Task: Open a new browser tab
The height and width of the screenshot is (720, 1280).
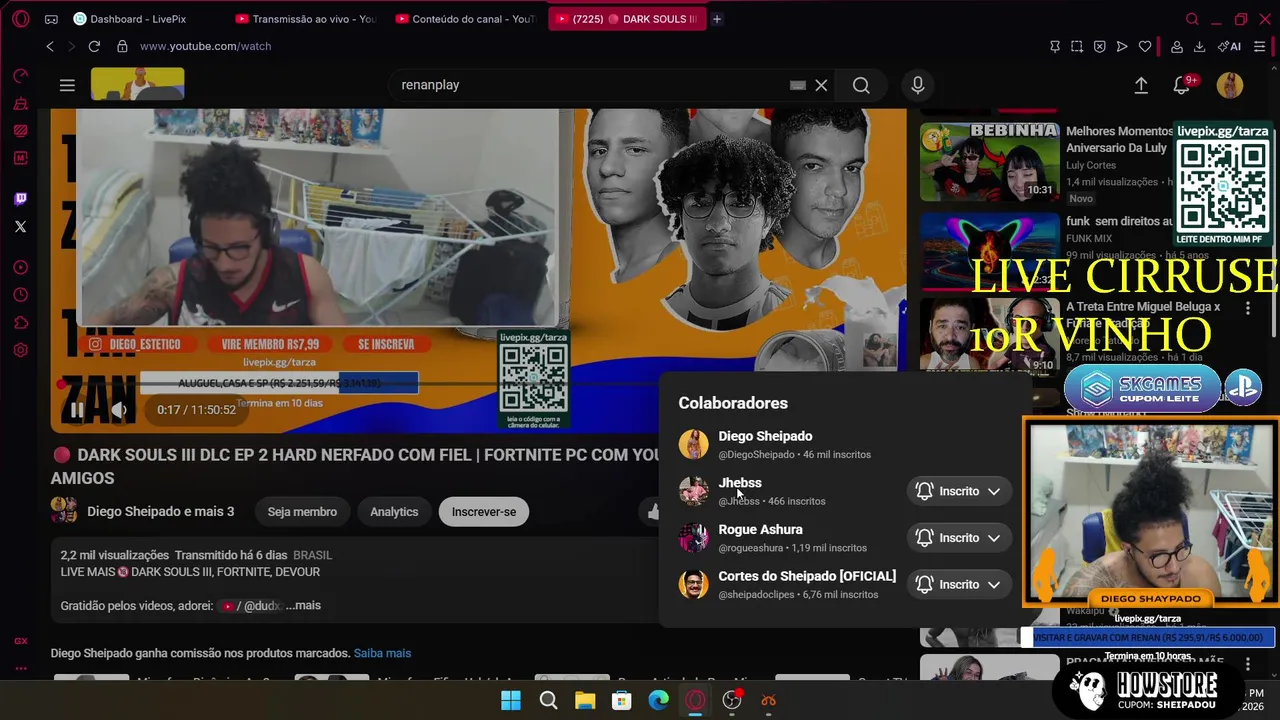Action: 717,19
